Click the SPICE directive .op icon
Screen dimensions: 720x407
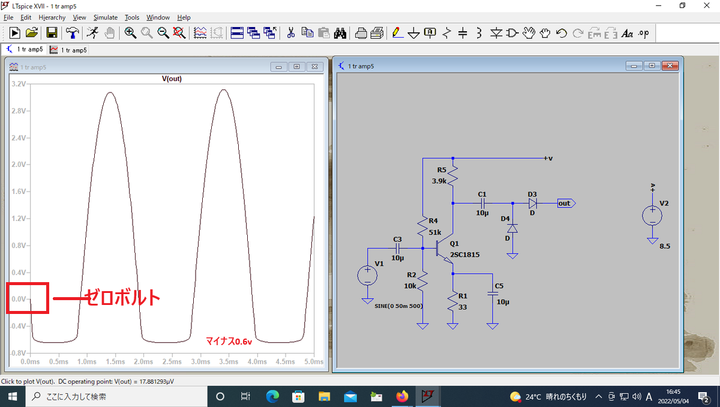[x=643, y=33]
